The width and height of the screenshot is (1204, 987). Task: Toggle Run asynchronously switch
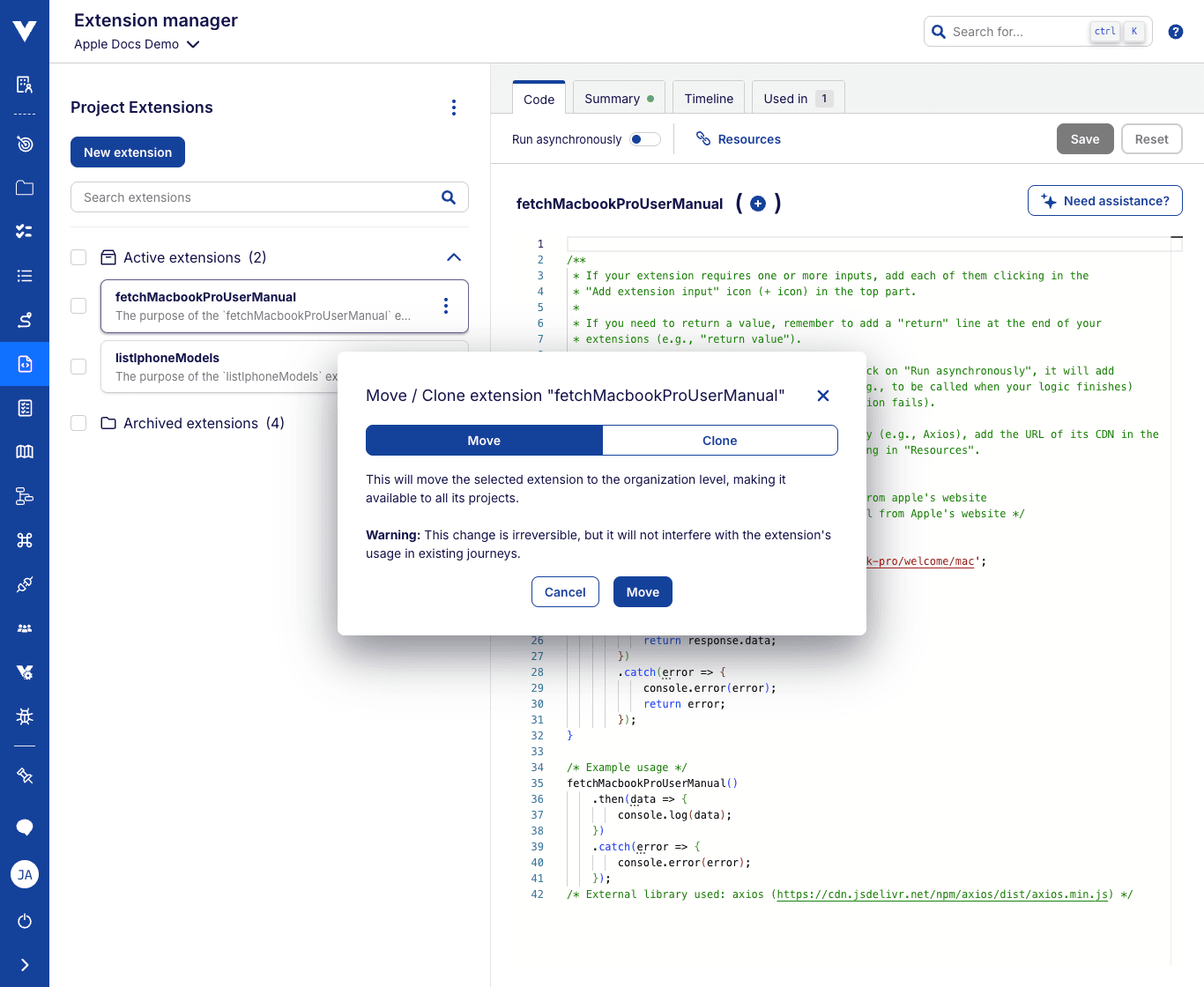(x=645, y=139)
